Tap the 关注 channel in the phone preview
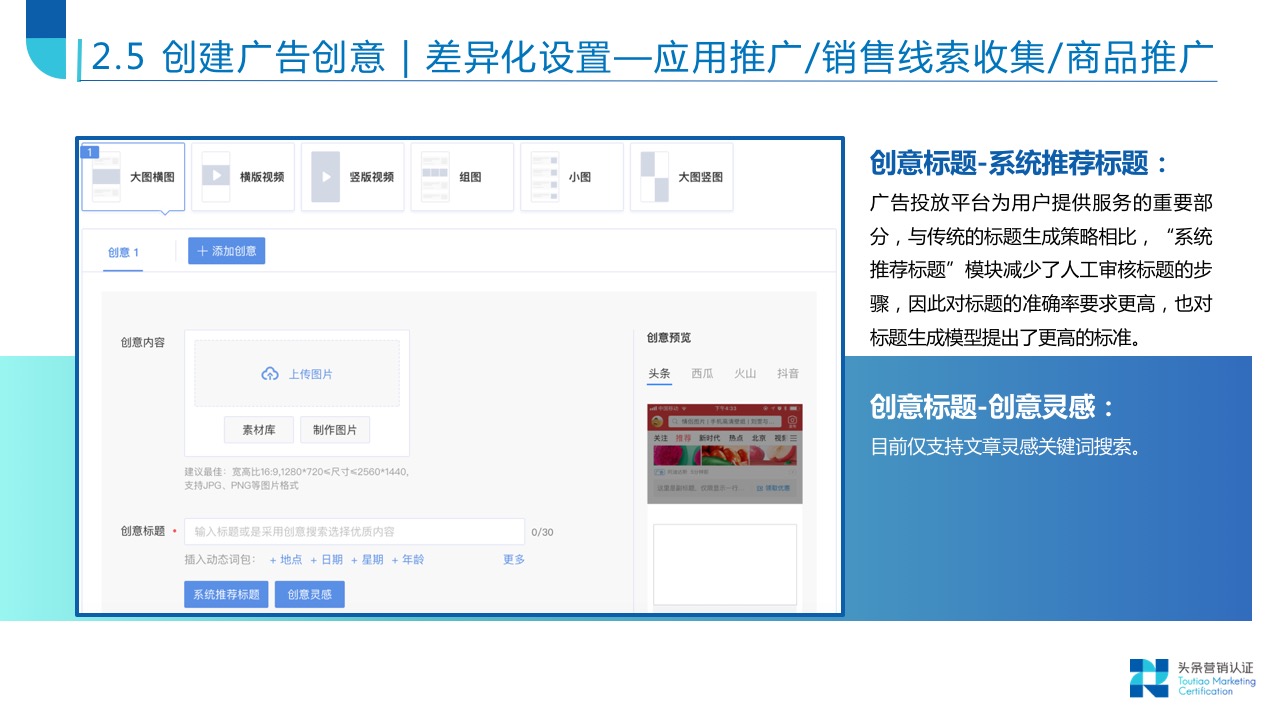The image size is (1280, 720). point(661,438)
